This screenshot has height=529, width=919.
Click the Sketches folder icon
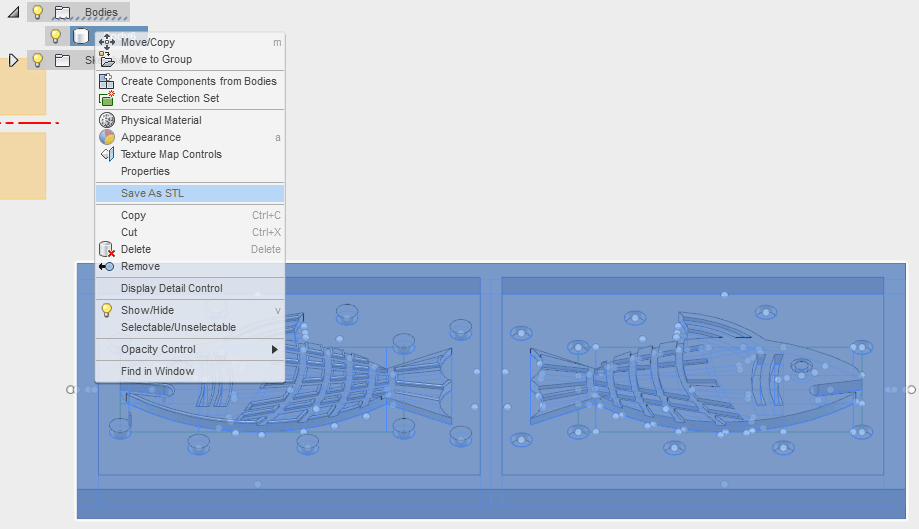tap(62, 60)
